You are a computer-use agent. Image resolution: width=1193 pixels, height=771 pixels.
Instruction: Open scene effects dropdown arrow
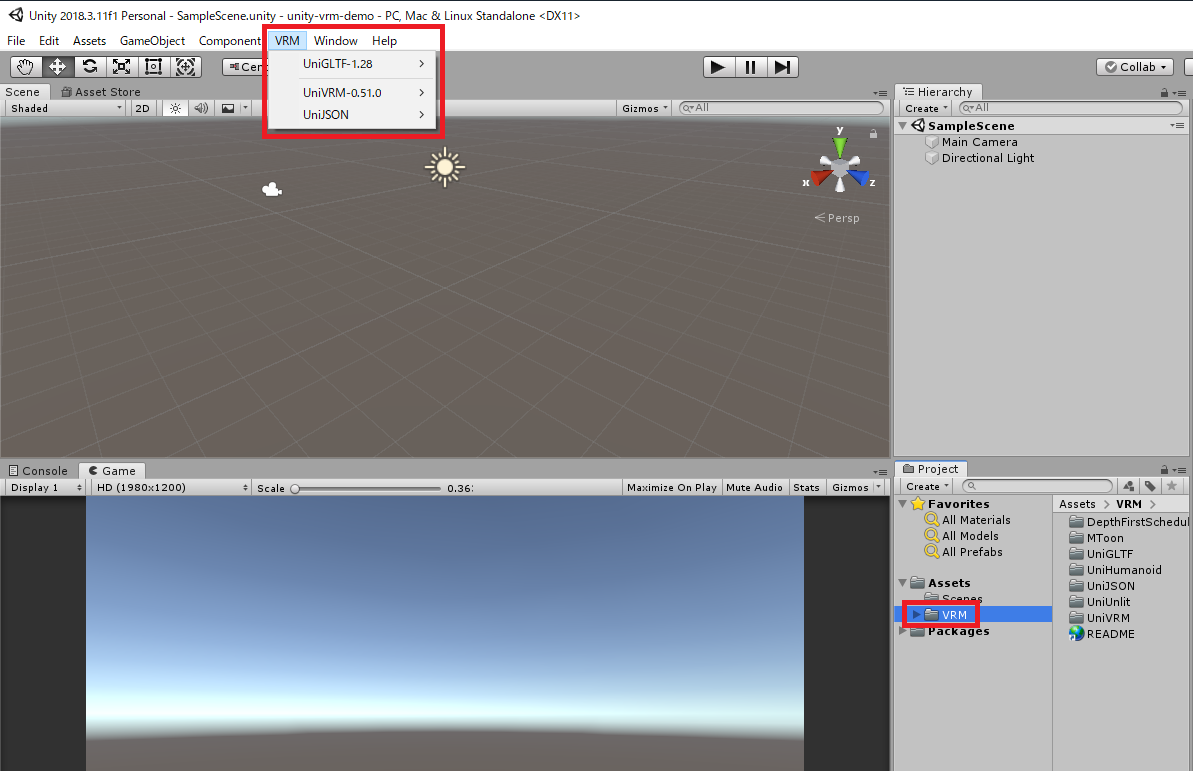pos(245,108)
